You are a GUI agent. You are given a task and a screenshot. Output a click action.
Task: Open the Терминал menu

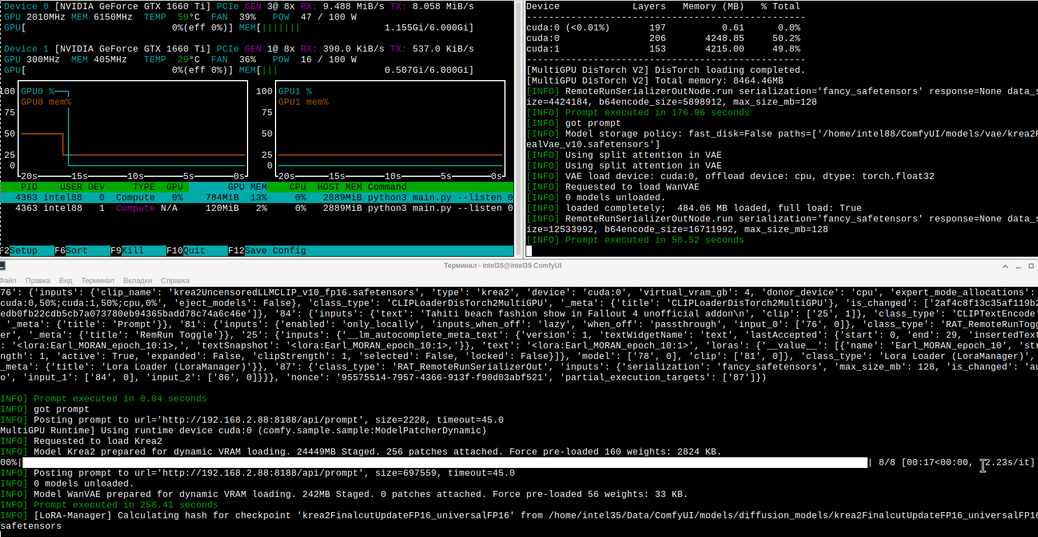[98, 281]
